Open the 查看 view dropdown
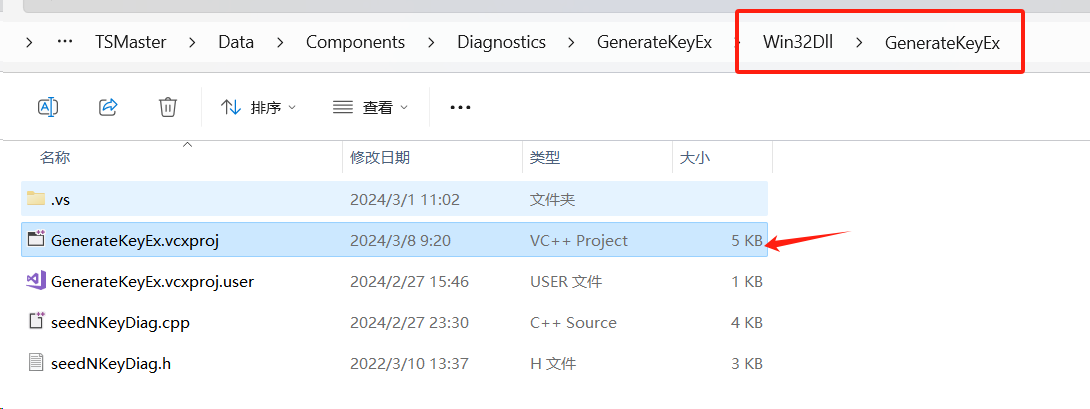Viewport: 1090px width, 409px height. (370, 107)
